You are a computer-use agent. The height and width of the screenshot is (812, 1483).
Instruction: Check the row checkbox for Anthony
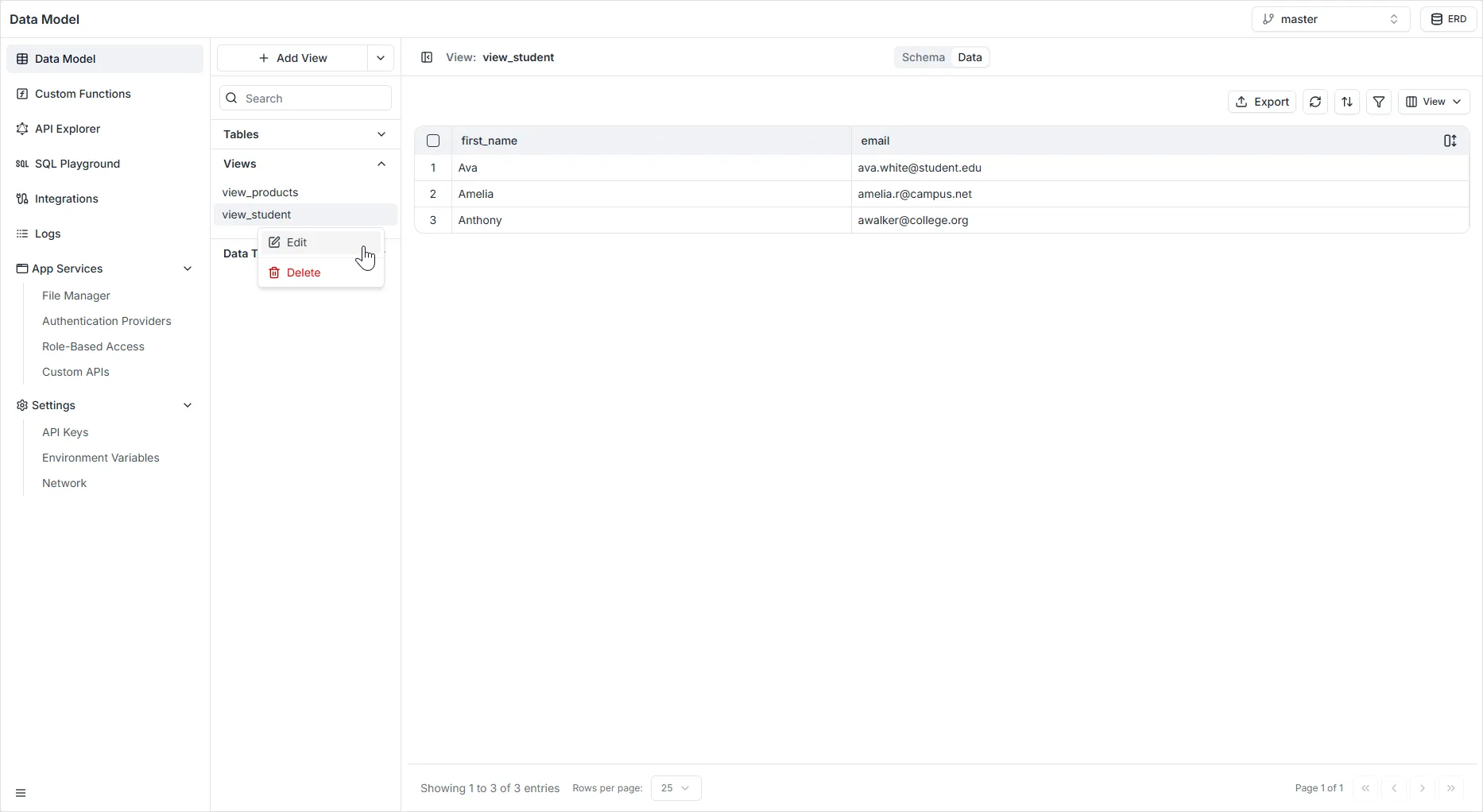[433, 220]
